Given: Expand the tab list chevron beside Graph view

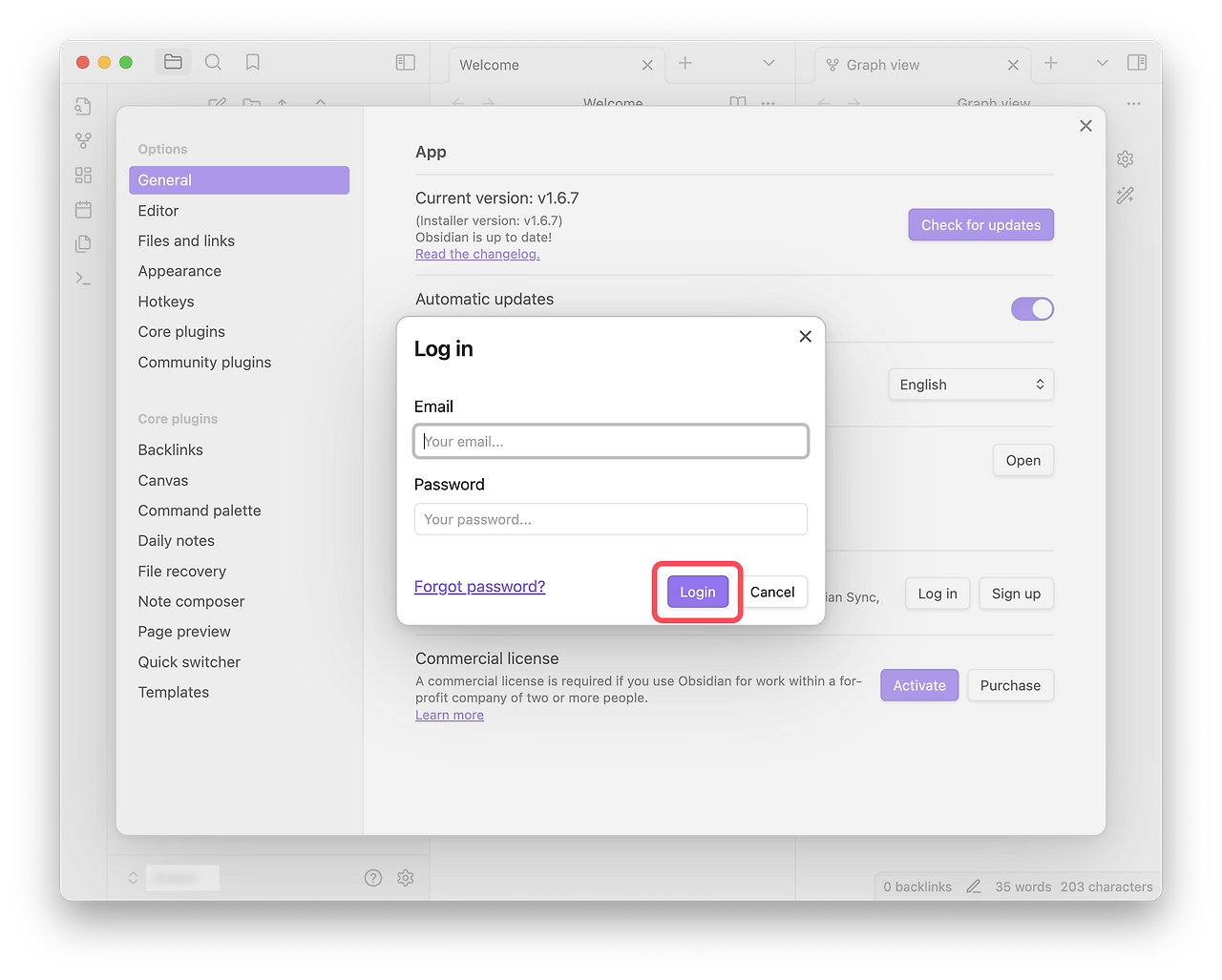Looking at the screenshot, I should tap(1103, 63).
